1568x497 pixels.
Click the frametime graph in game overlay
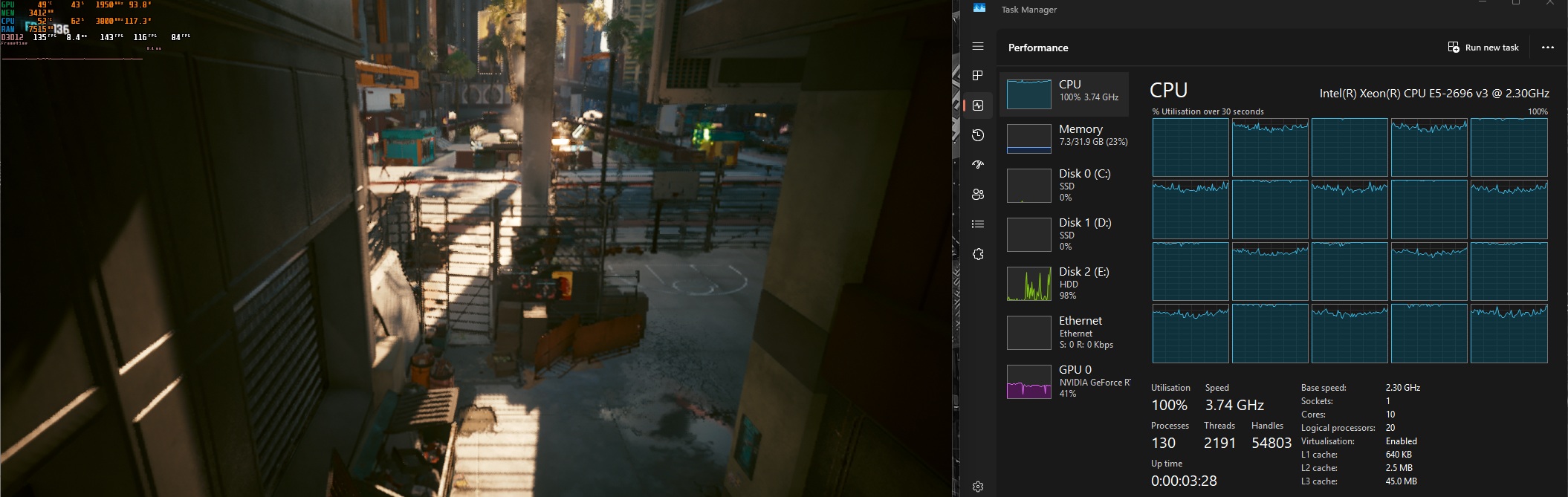(x=72, y=57)
